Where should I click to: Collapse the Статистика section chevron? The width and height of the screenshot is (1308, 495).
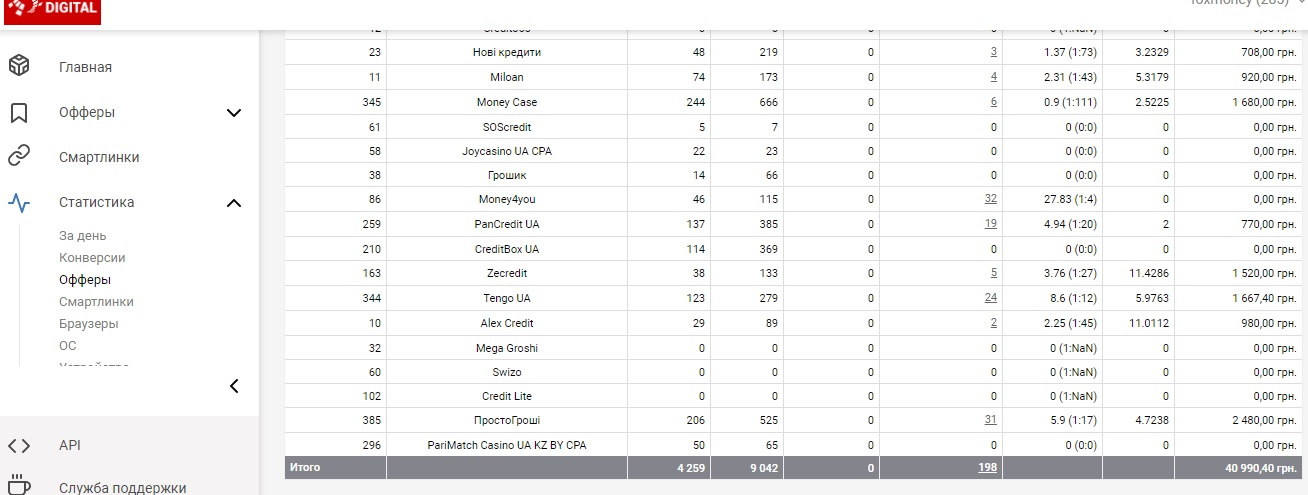coord(234,203)
